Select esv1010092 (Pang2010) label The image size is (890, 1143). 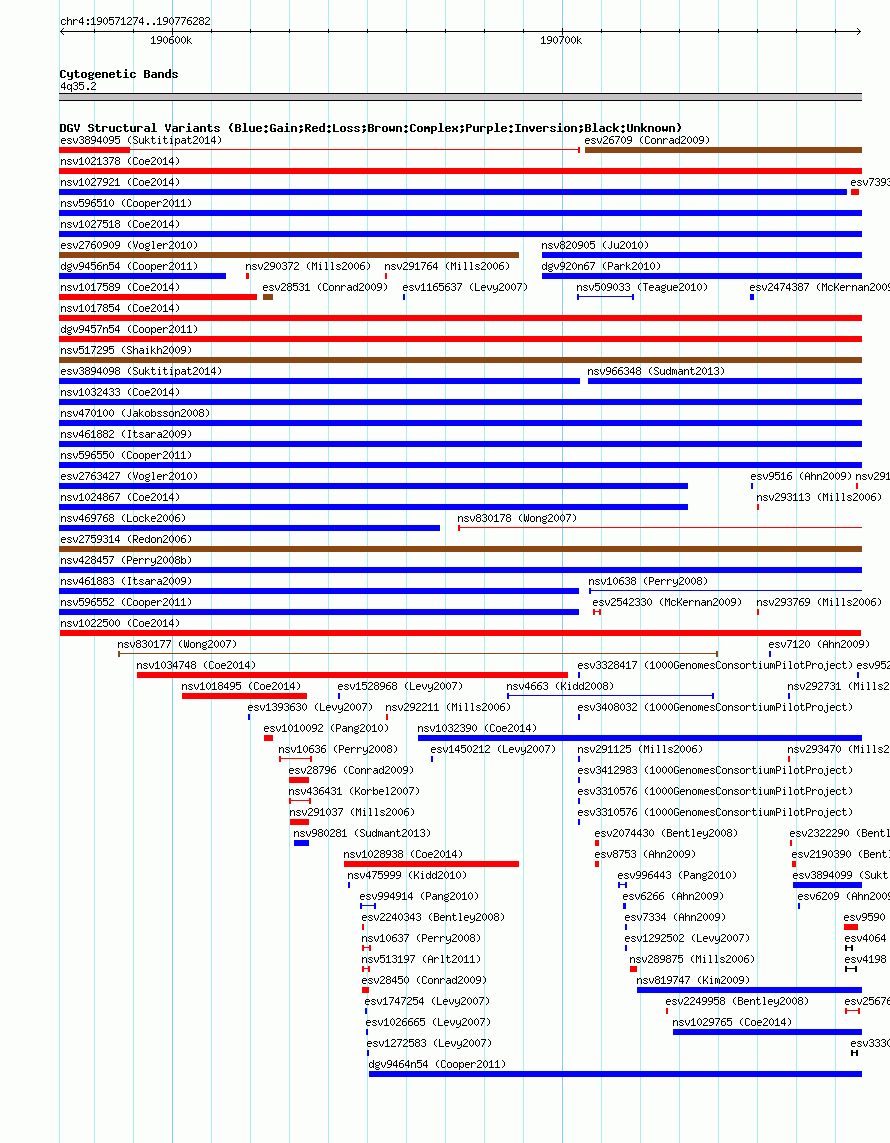[x=326, y=729]
